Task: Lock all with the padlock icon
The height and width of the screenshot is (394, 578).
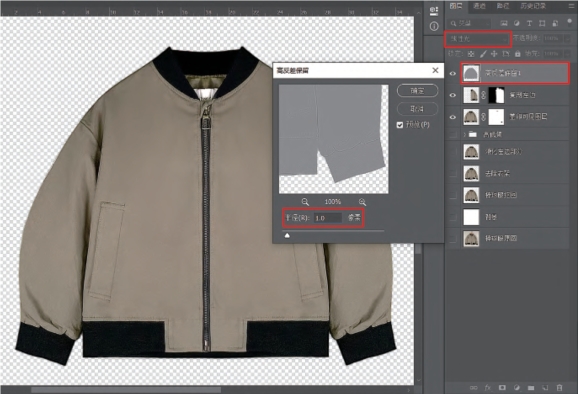Action: coord(518,54)
